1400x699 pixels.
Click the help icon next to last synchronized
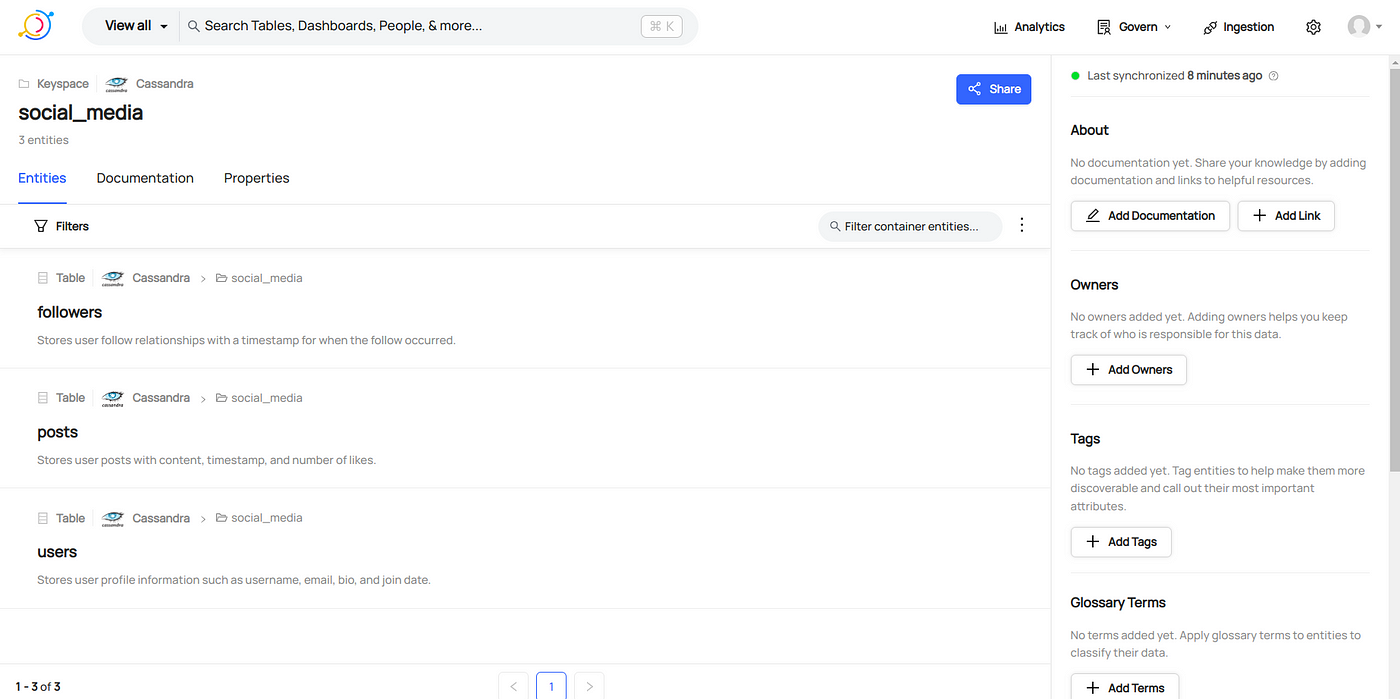(1273, 76)
